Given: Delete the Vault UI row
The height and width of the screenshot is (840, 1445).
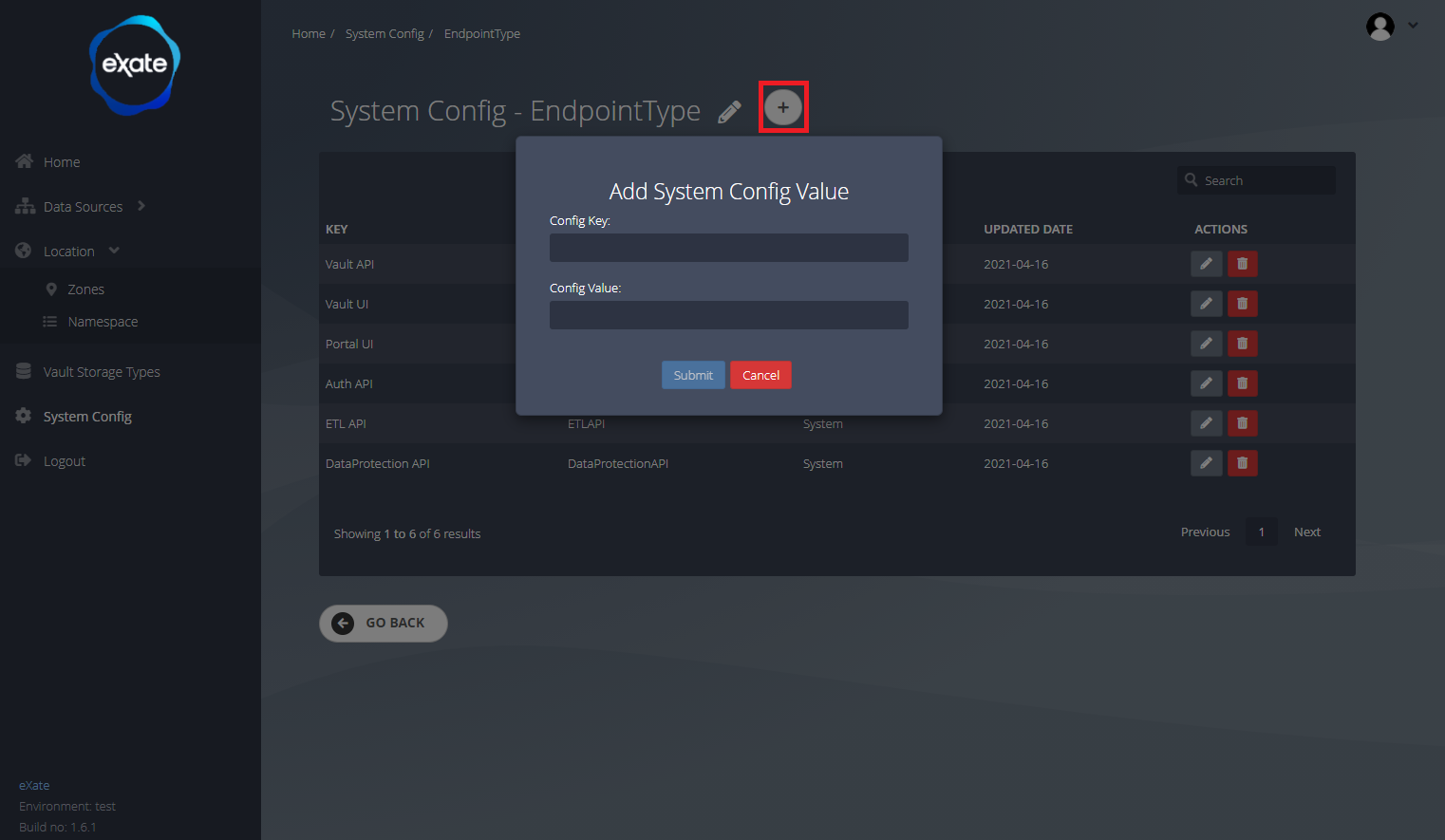Looking at the screenshot, I should [x=1242, y=304].
